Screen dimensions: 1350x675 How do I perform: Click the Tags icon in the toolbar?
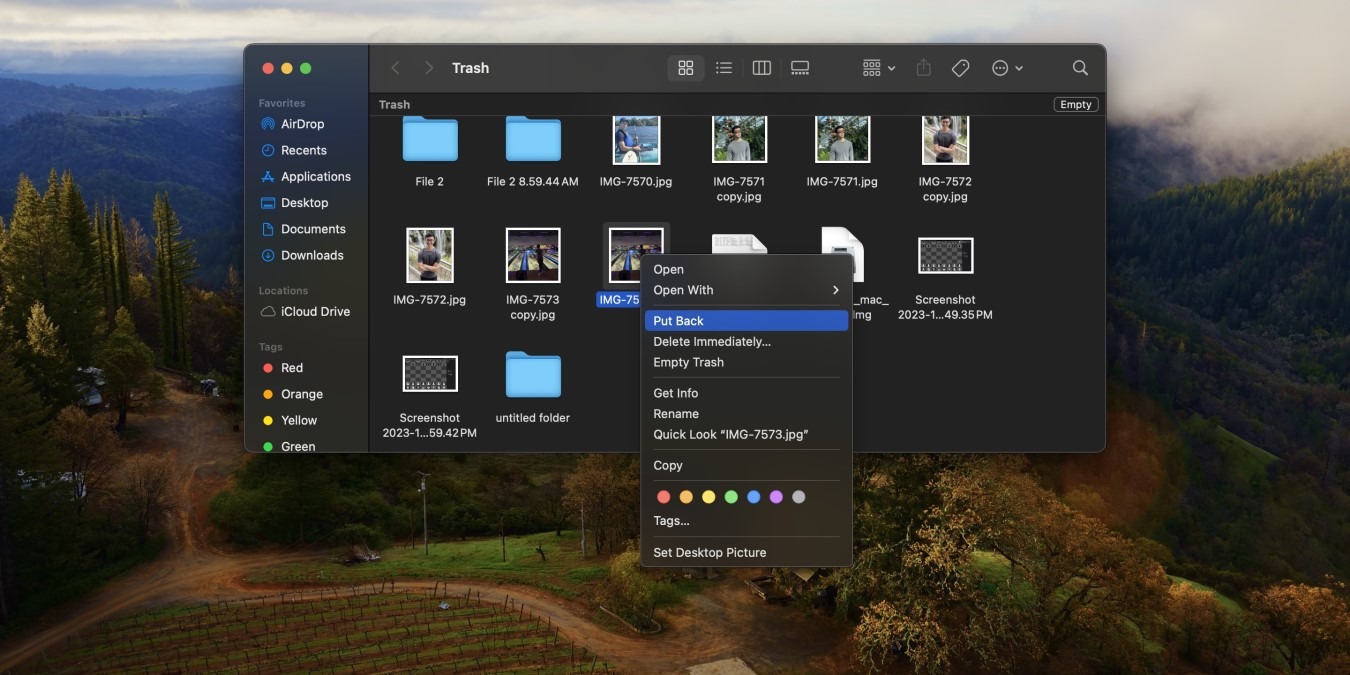tap(960, 67)
